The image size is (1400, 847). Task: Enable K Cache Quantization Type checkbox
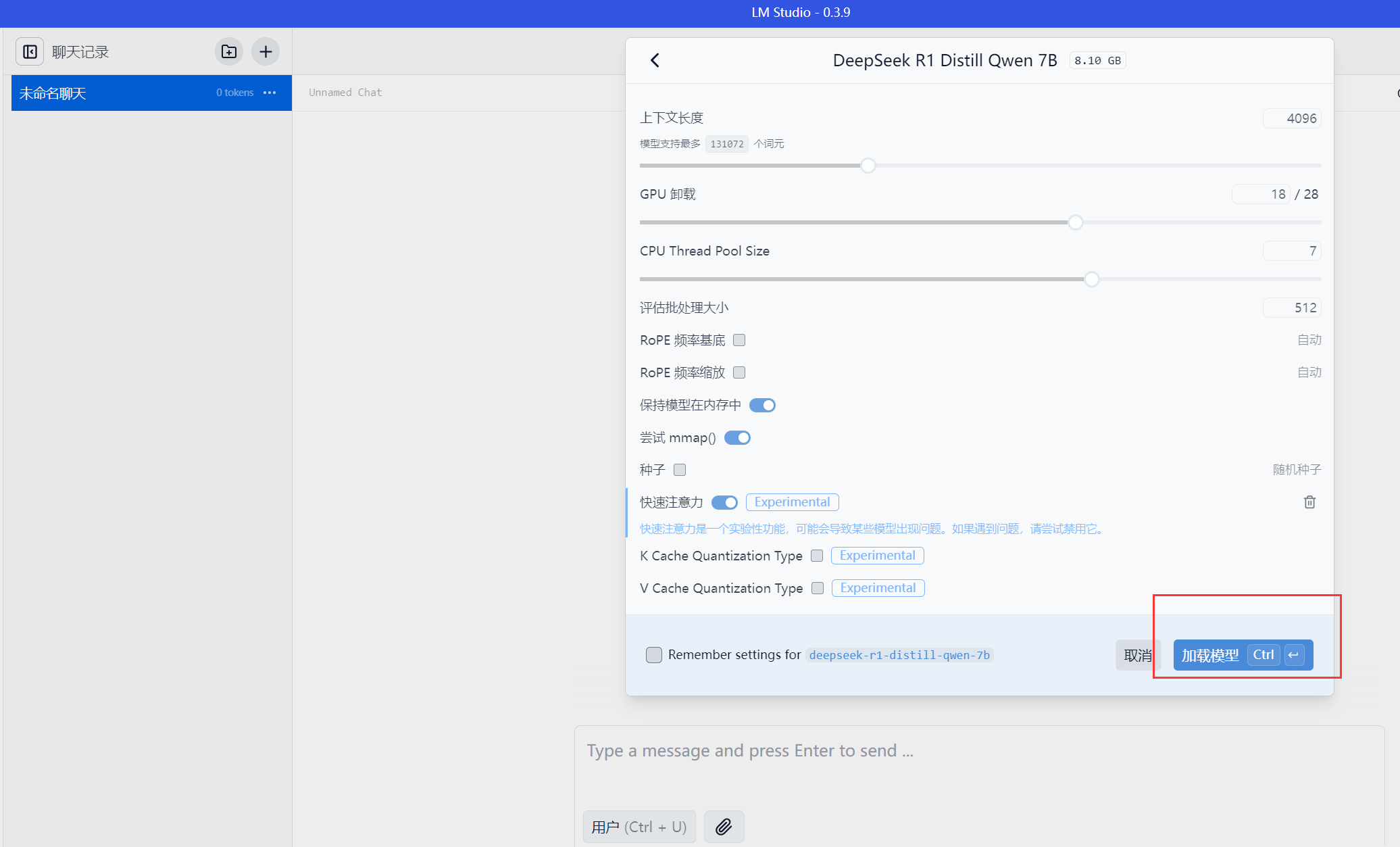(817, 556)
